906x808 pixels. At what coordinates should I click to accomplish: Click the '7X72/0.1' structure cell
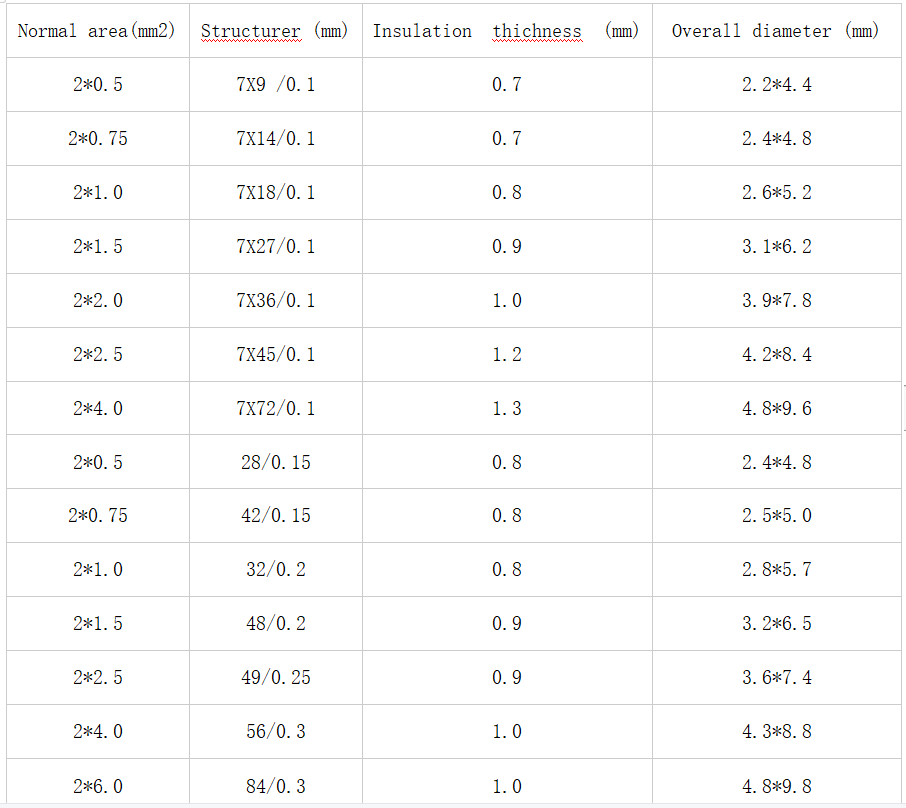pyautogui.click(x=276, y=408)
